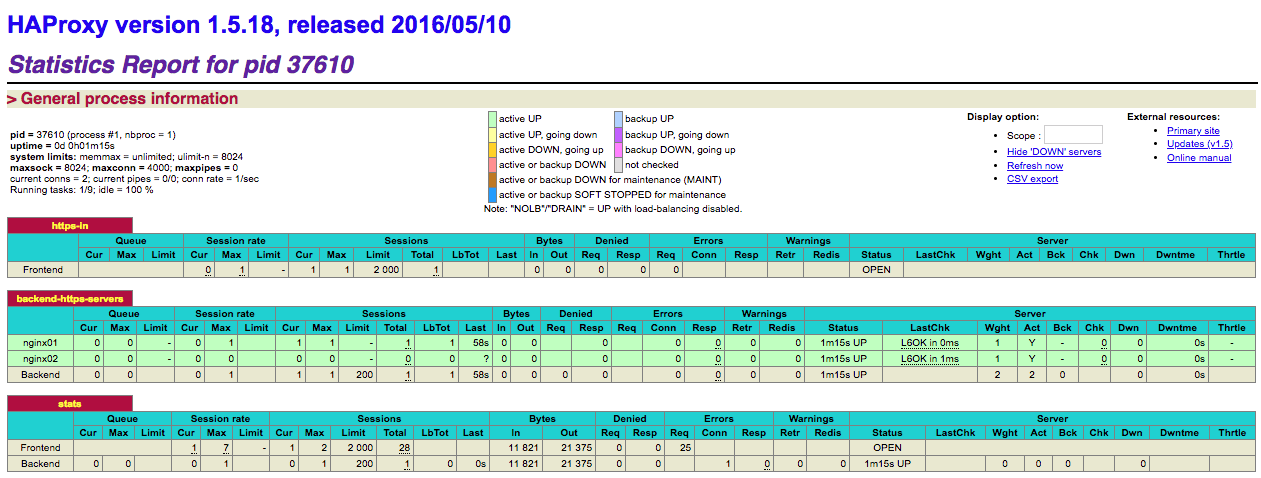Image resolution: width=1261 pixels, height=478 pixels.
Task: Select the nginx02 server row name
Action: (x=41, y=358)
